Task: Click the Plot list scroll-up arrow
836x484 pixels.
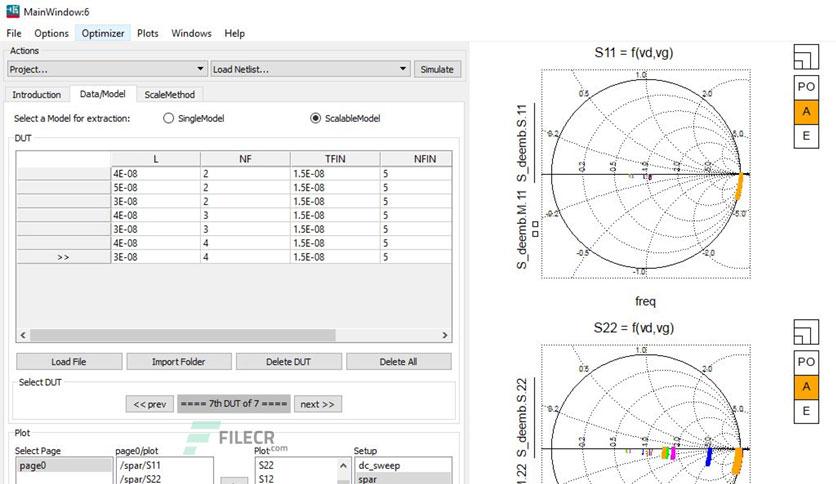Action: click(343, 465)
